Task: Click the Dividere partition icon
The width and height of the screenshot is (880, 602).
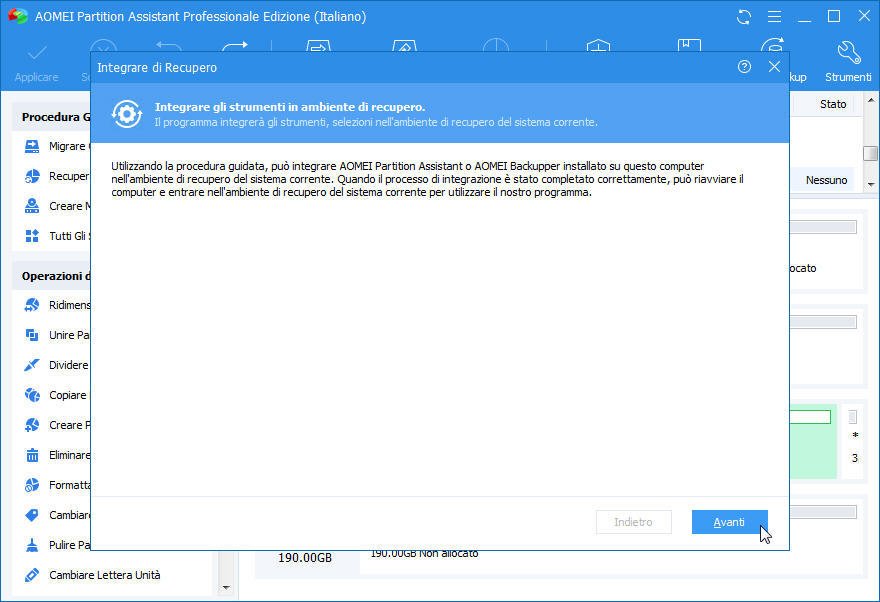Action: coord(32,365)
